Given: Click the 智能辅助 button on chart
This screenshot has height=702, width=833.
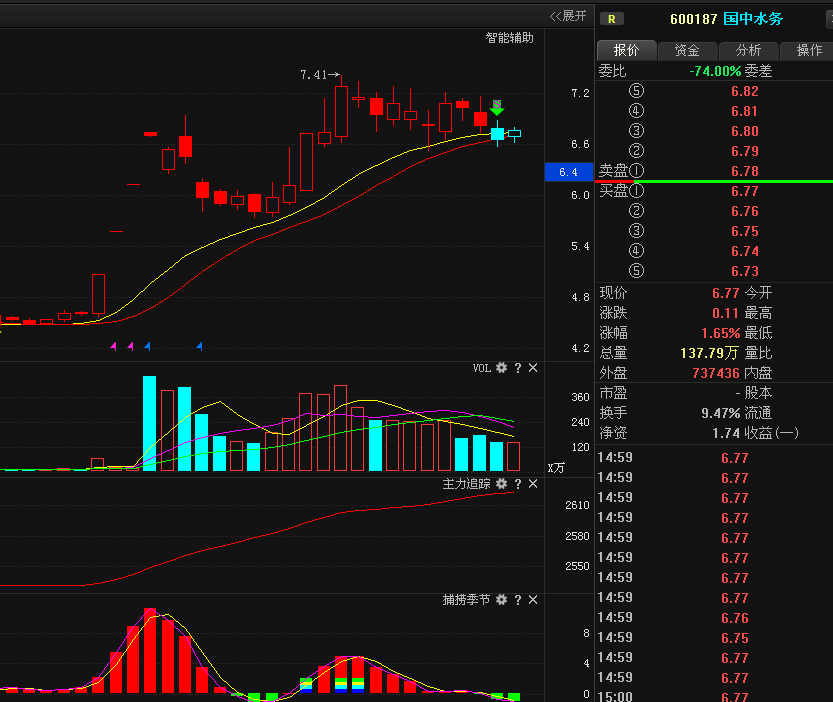Looking at the screenshot, I should 509,38.
